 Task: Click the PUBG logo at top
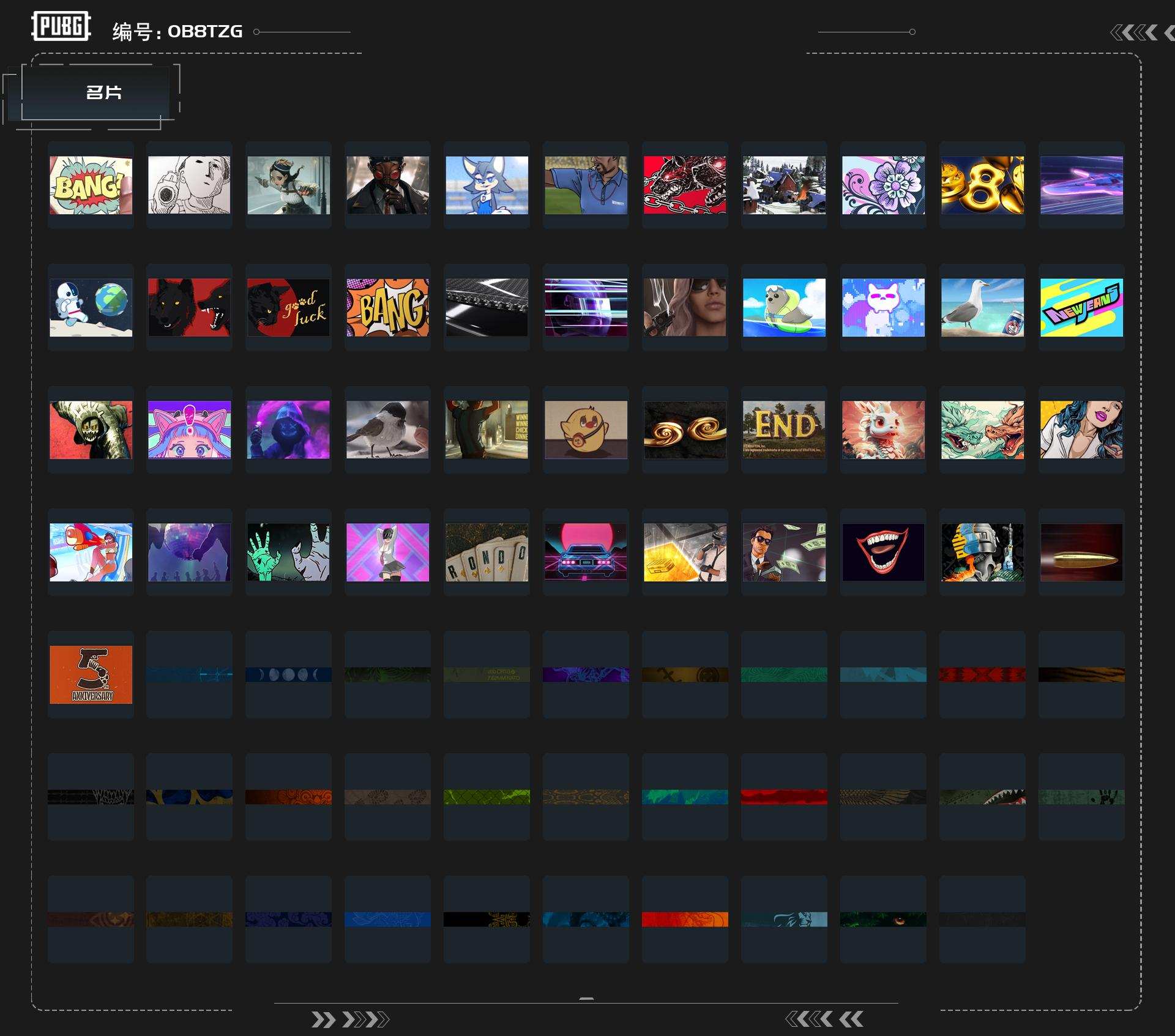pos(61,26)
